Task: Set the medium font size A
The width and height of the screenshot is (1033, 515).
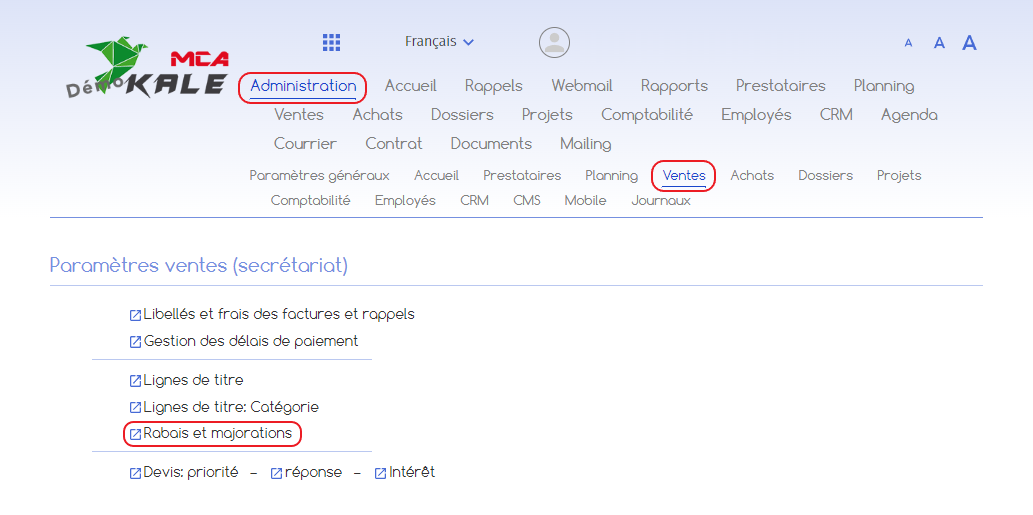Action: coord(939,43)
